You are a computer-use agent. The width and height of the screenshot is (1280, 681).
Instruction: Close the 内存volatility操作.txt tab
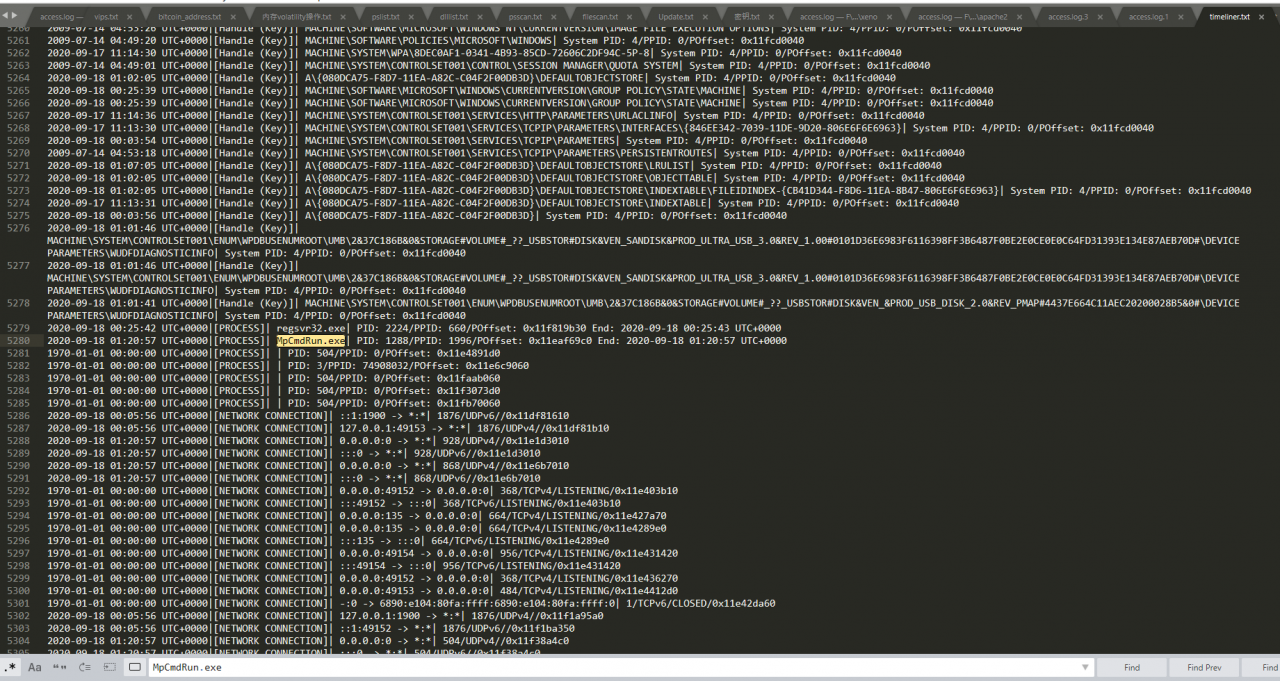tap(343, 17)
